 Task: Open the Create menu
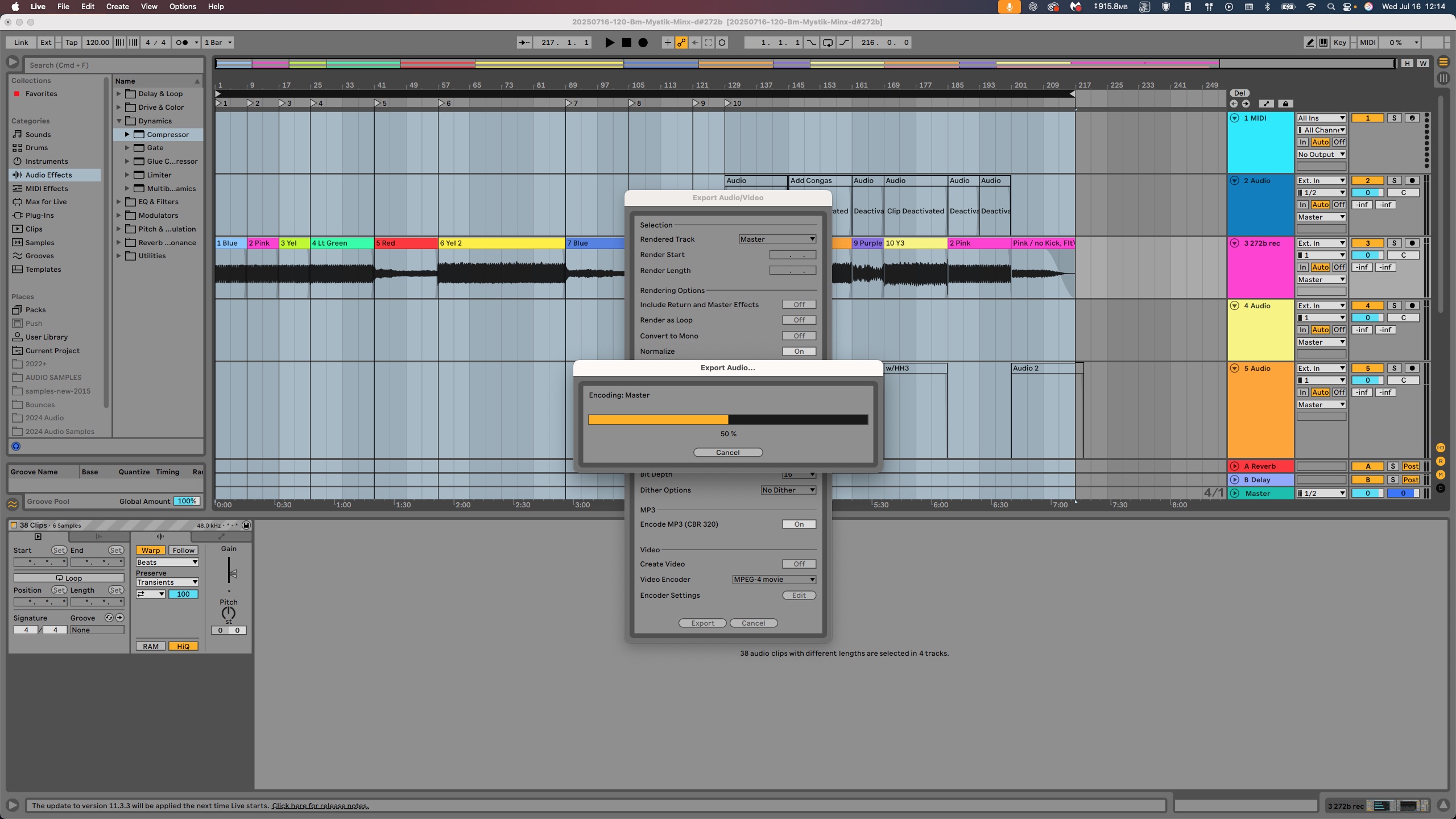117,6
